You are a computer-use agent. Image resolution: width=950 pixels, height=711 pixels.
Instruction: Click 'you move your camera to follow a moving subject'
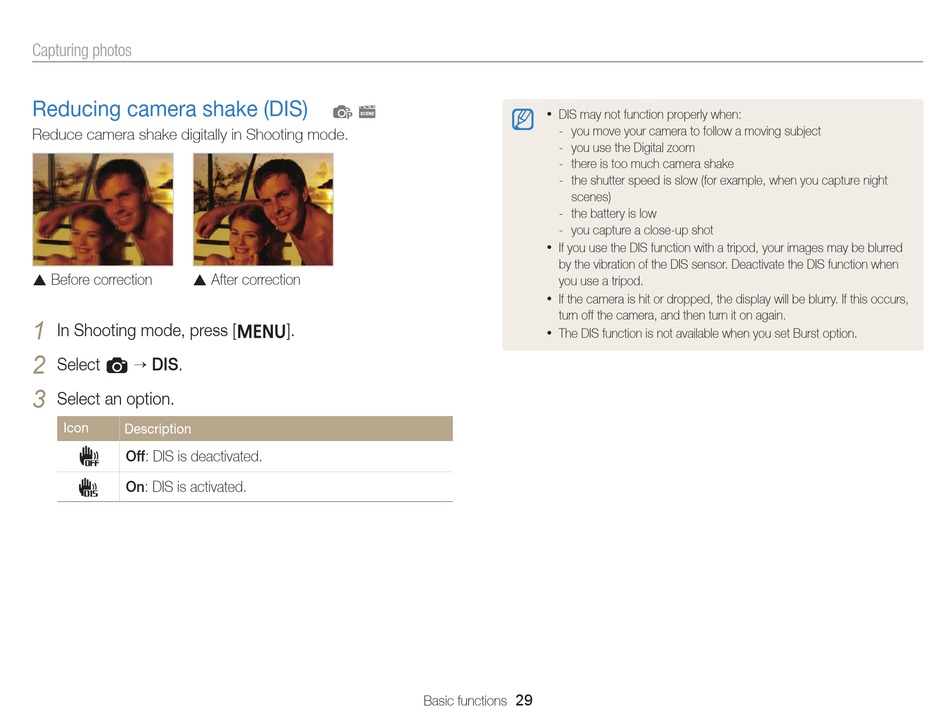click(696, 131)
